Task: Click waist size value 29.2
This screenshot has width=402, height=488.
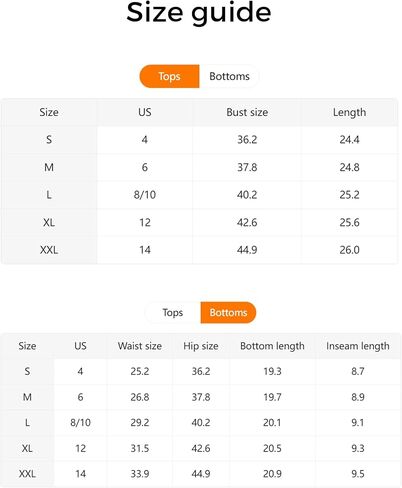Action: [140, 423]
